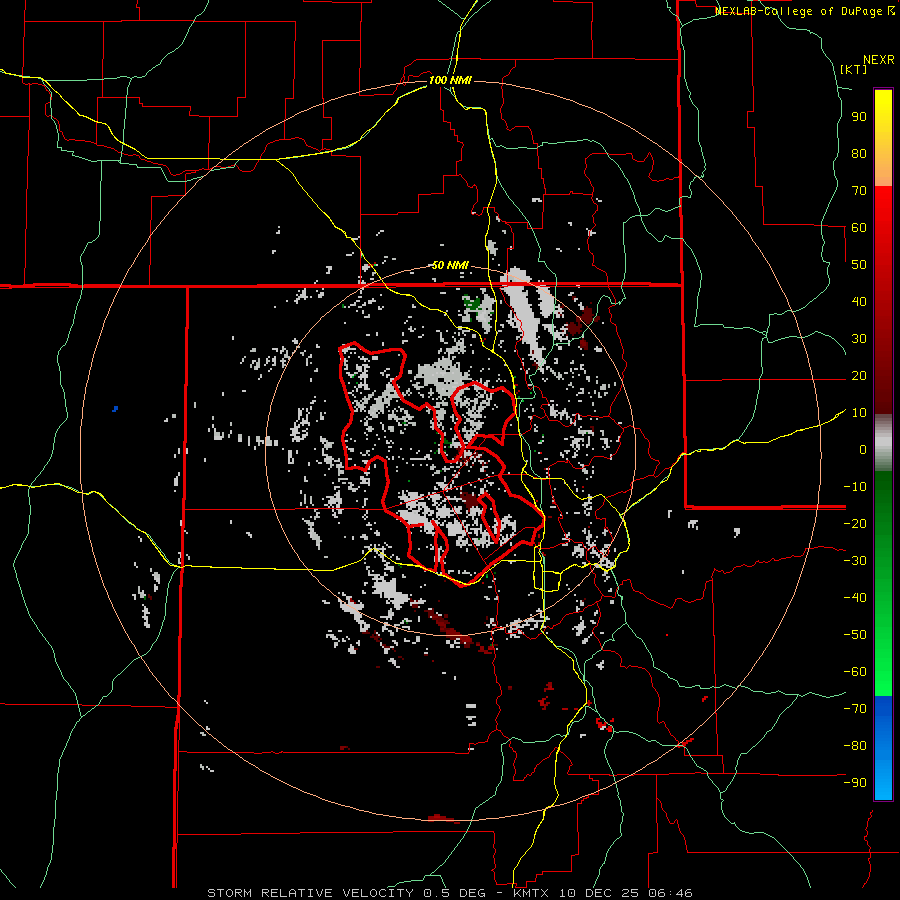Click the 100 NMI range ring label
Screen dimensions: 900x900
point(449,79)
